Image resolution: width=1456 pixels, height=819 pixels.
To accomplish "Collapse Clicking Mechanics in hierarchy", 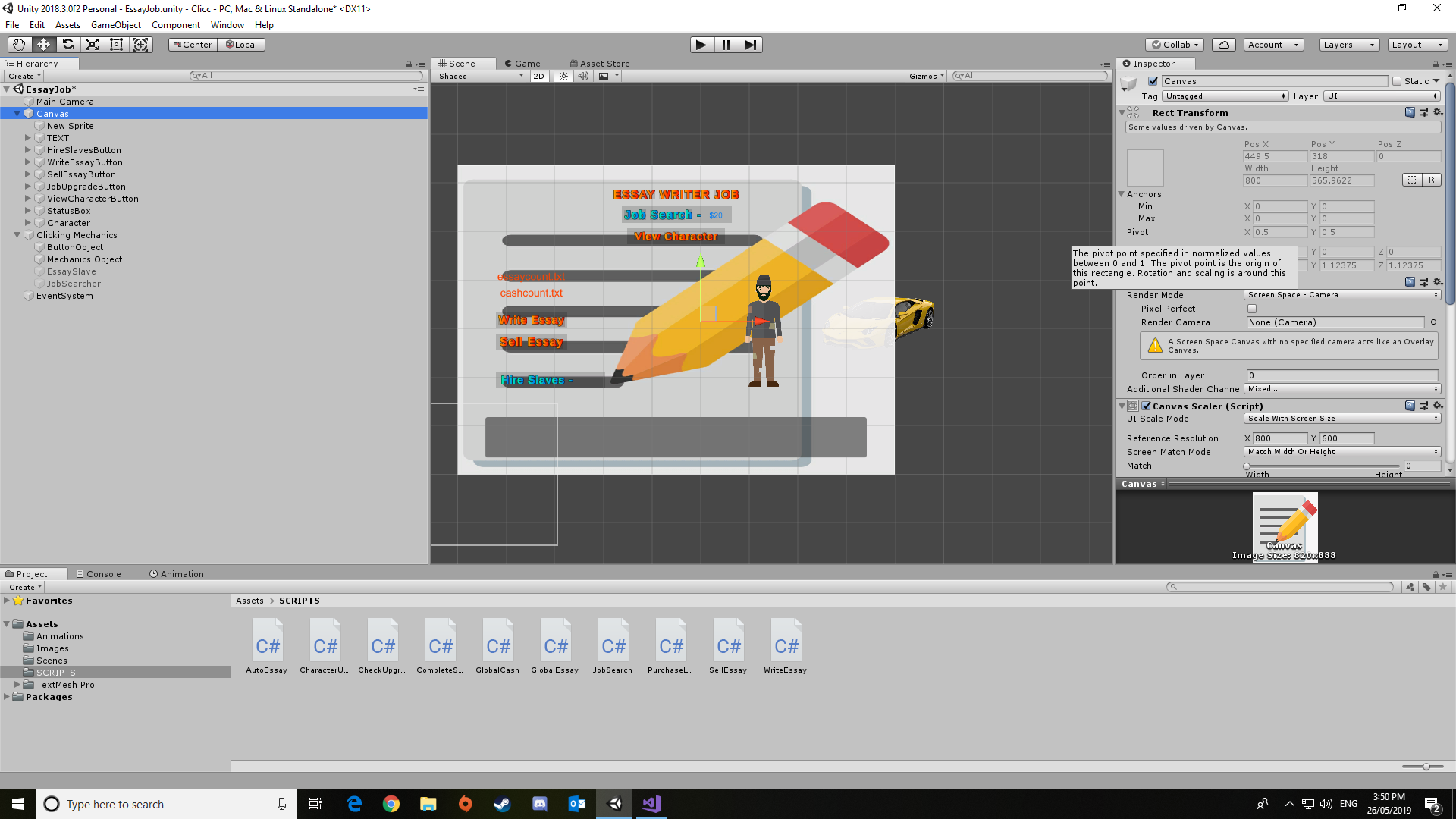I will (17, 235).
